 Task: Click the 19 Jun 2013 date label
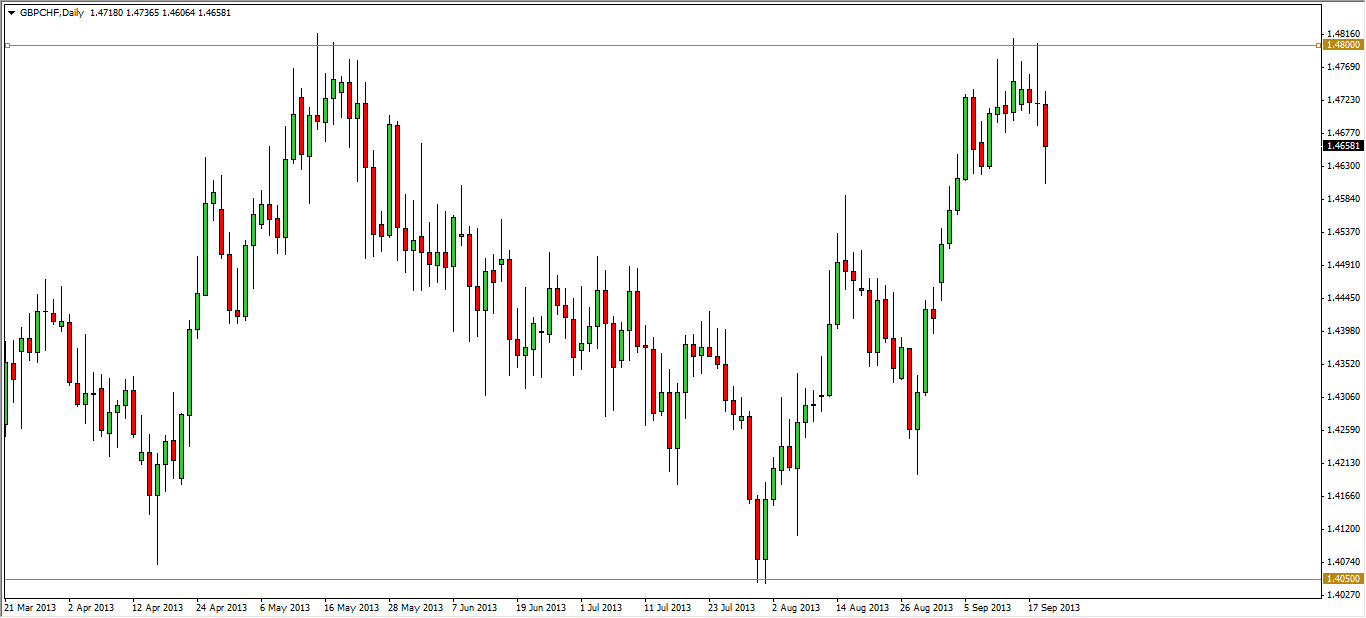pos(542,607)
